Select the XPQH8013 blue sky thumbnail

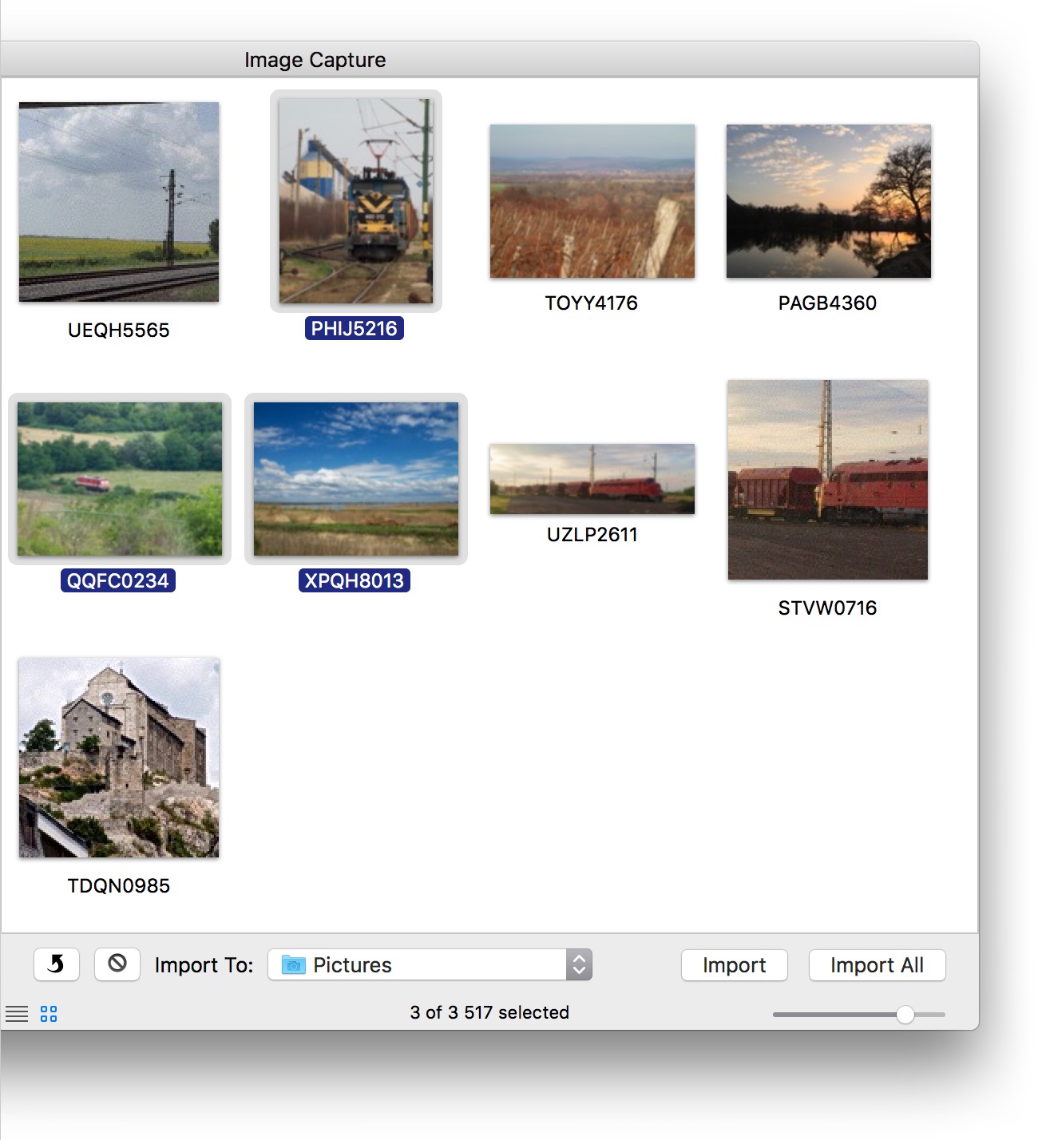[356, 479]
